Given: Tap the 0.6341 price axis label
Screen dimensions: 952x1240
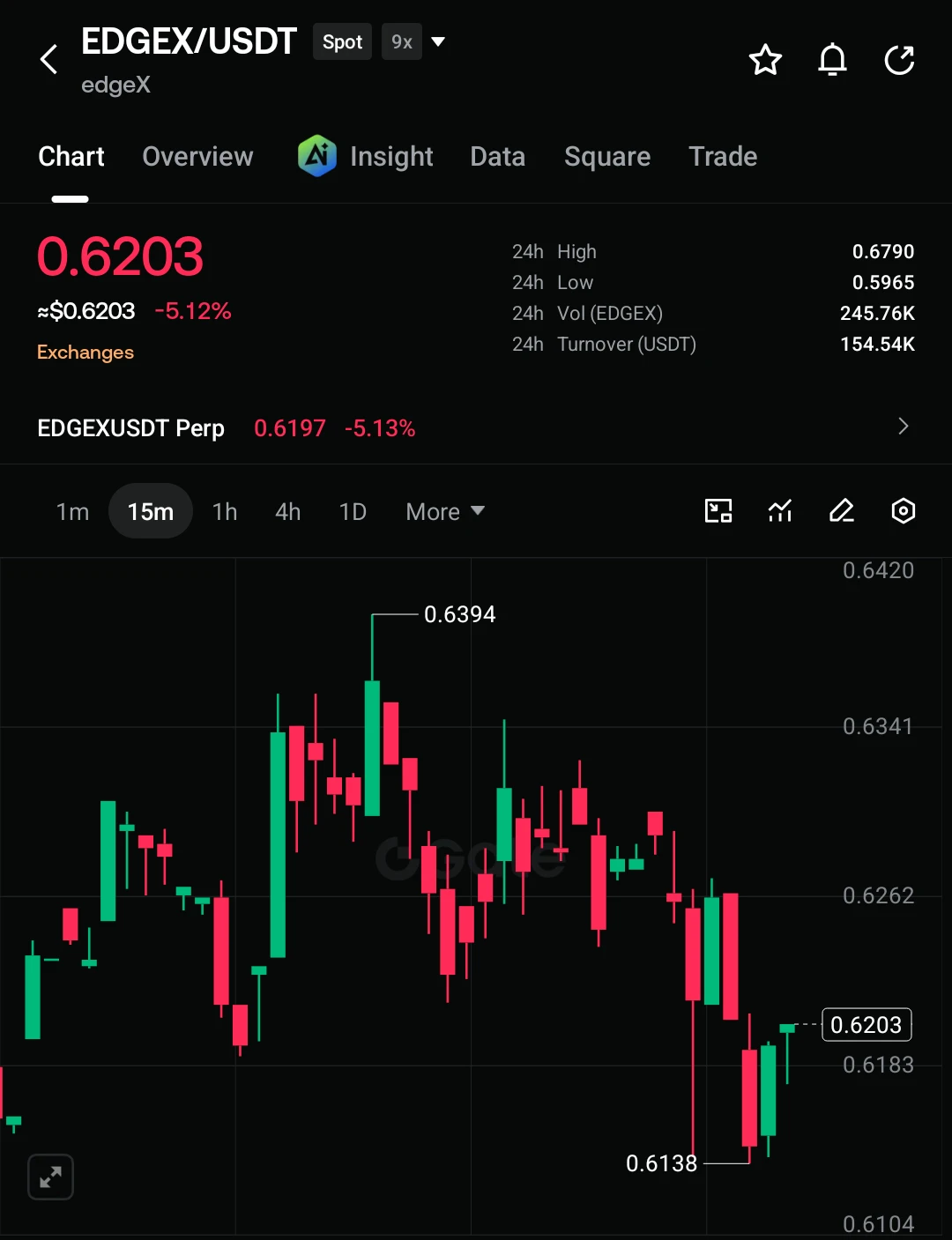Looking at the screenshot, I should (x=878, y=726).
